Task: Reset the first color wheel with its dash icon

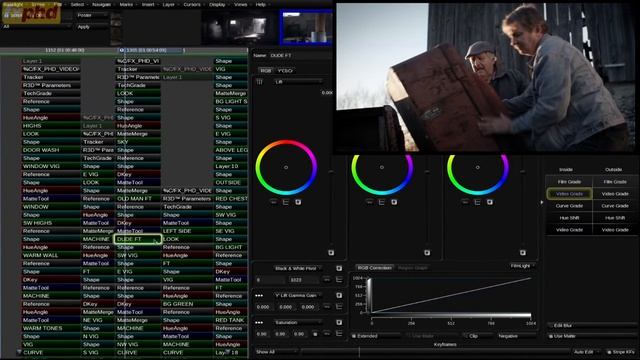Action: (x=273, y=202)
